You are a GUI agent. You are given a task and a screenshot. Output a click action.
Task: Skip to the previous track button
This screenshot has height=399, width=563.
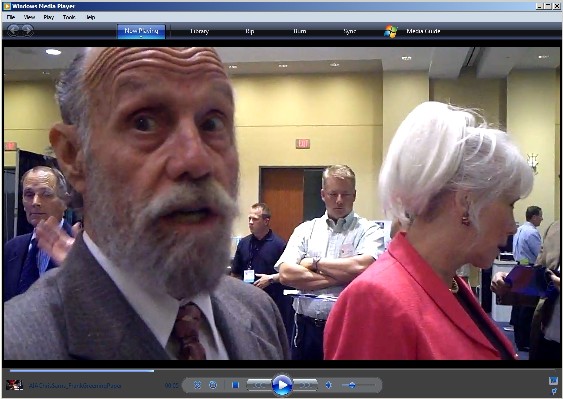259,385
